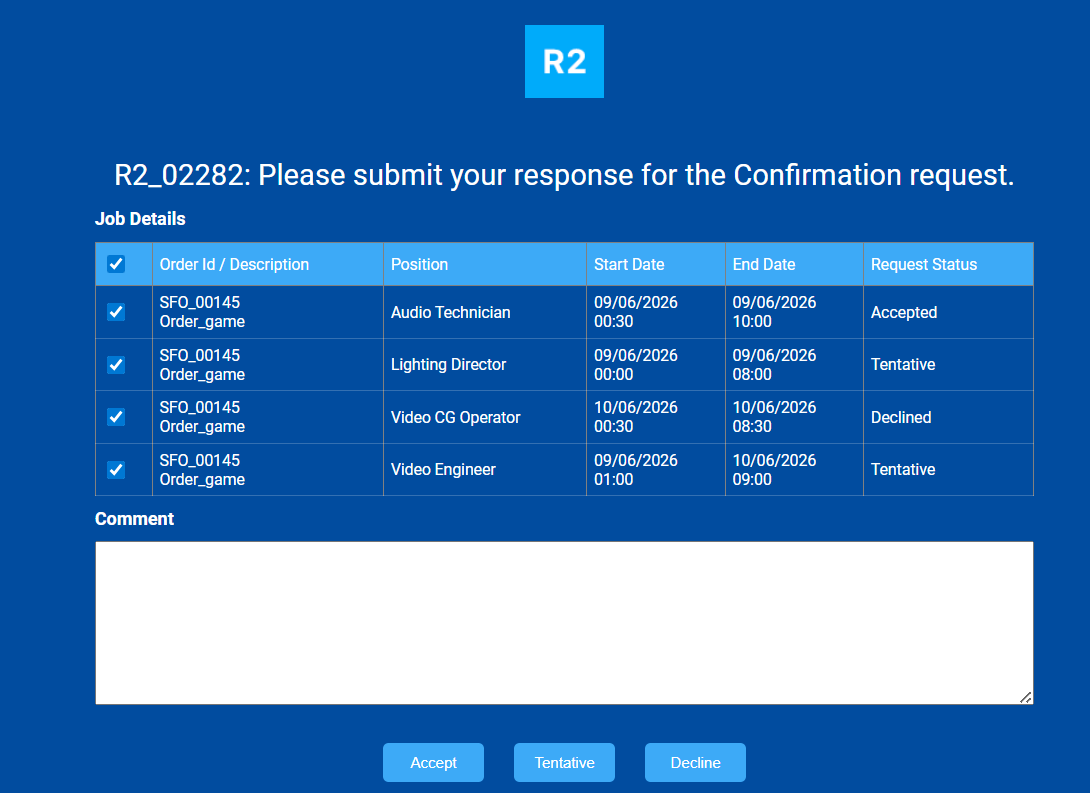Click the End Date column header

[x=794, y=264]
